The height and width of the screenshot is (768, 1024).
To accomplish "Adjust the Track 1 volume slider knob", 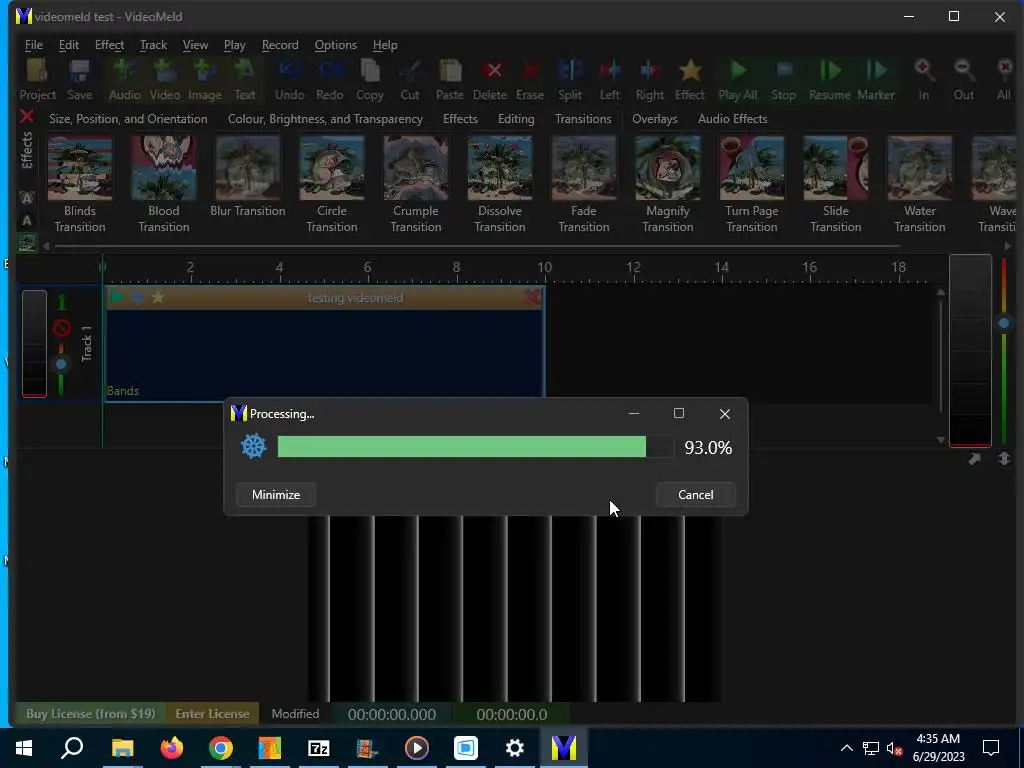I will (x=61, y=364).
